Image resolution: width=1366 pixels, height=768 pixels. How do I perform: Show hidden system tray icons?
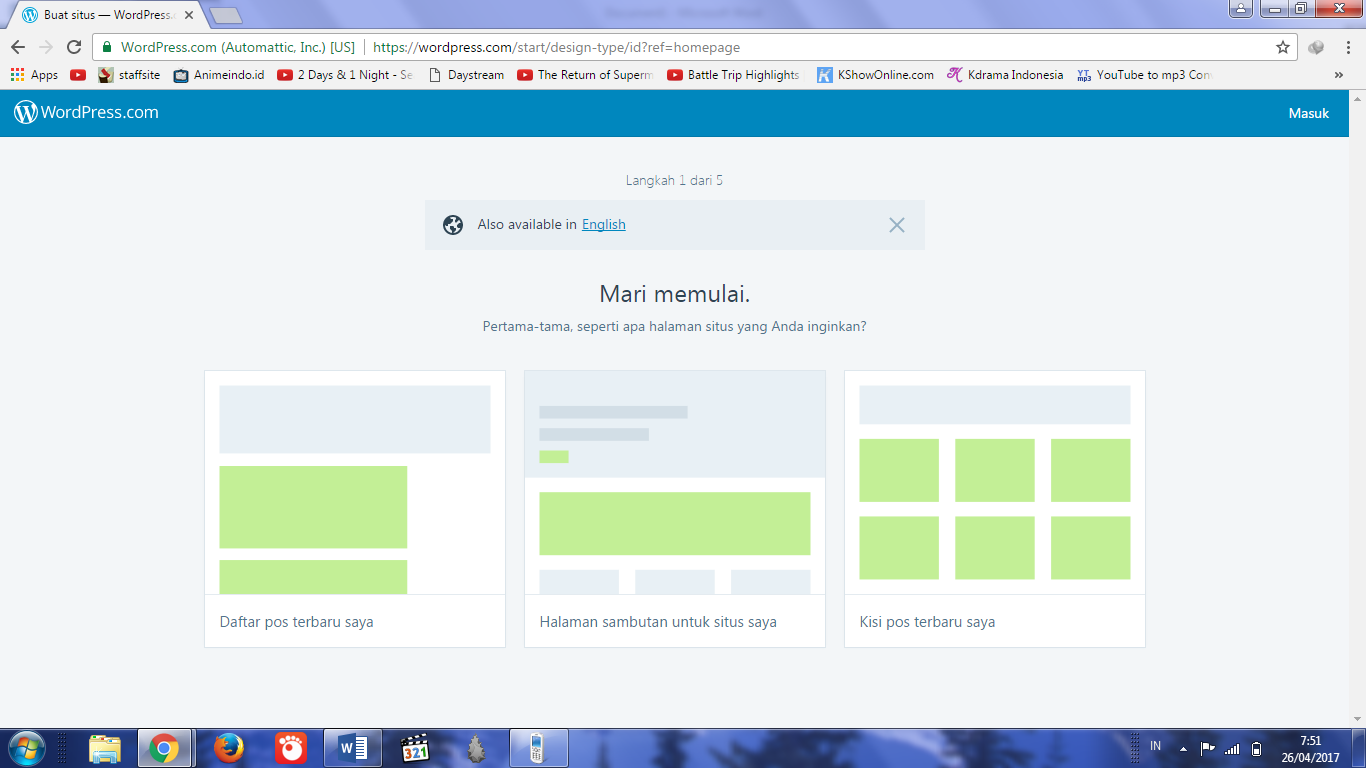1184,748
